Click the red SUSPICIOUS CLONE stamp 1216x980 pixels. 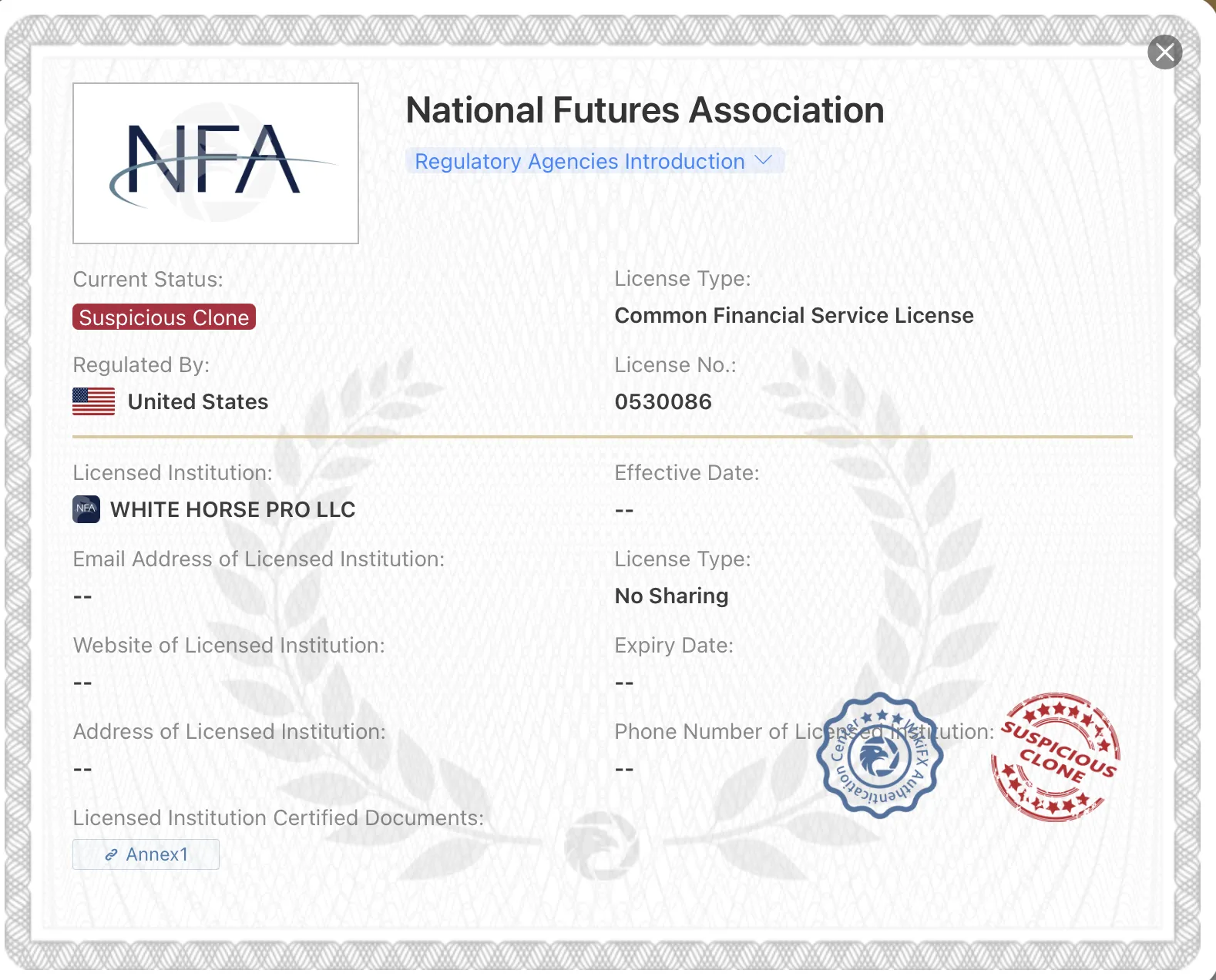1056,757
